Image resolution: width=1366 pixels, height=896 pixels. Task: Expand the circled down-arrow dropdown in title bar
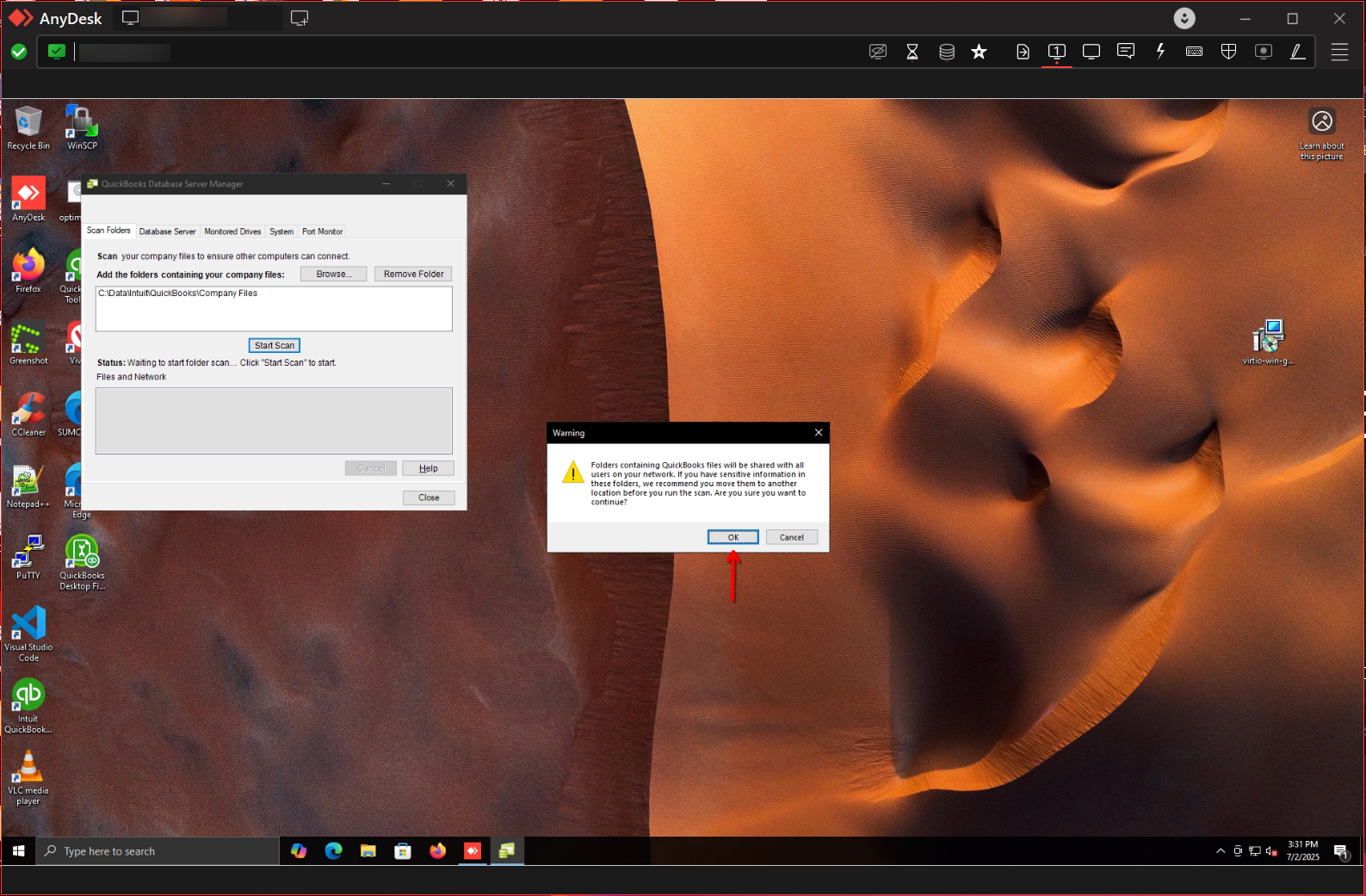pos(1184,18)
